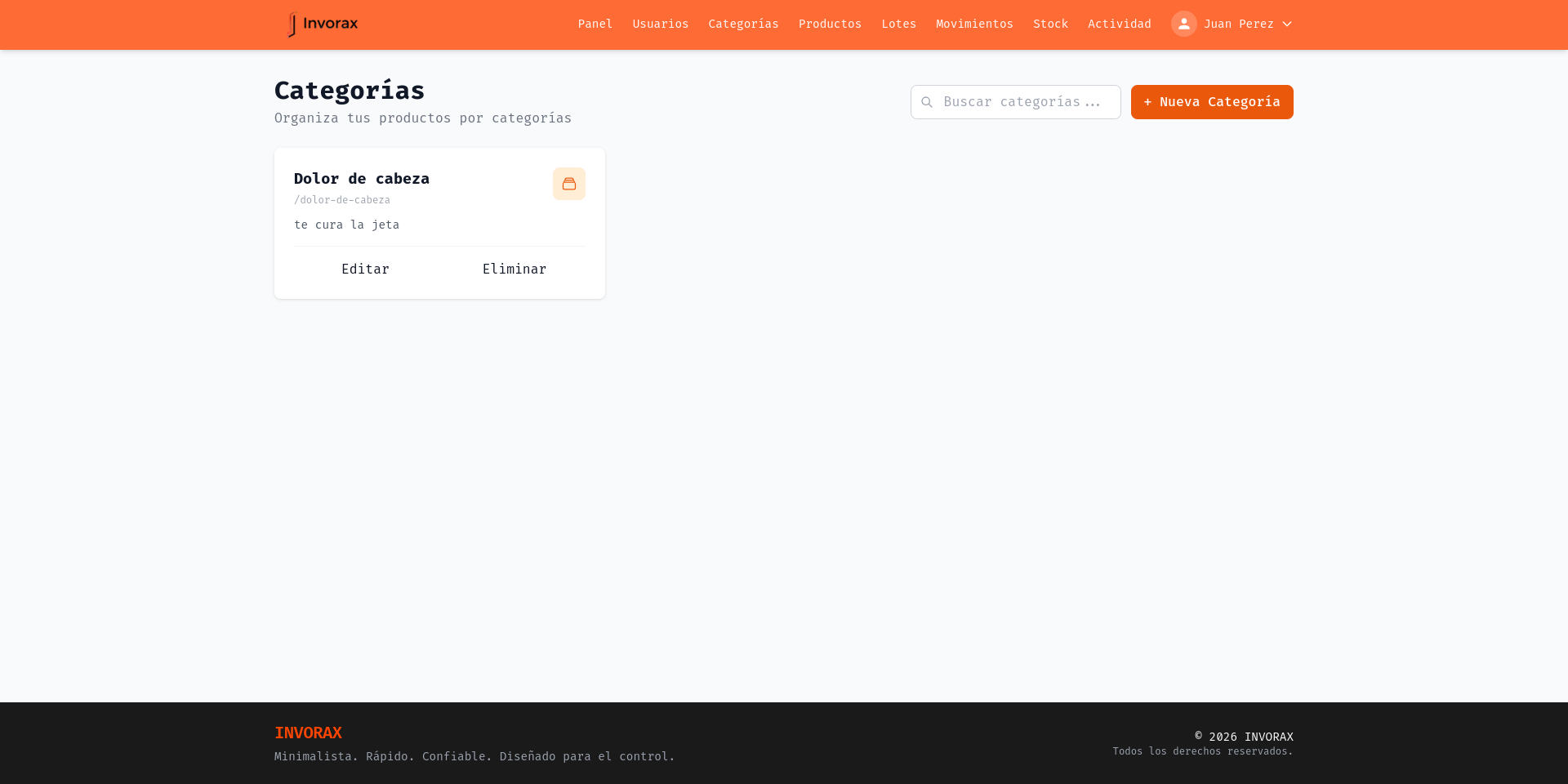Image resolution: width=1568 pixels, height=784 pixels.
Task: Focus the Buscar categorías search field
Action: tap(1016, 102)
